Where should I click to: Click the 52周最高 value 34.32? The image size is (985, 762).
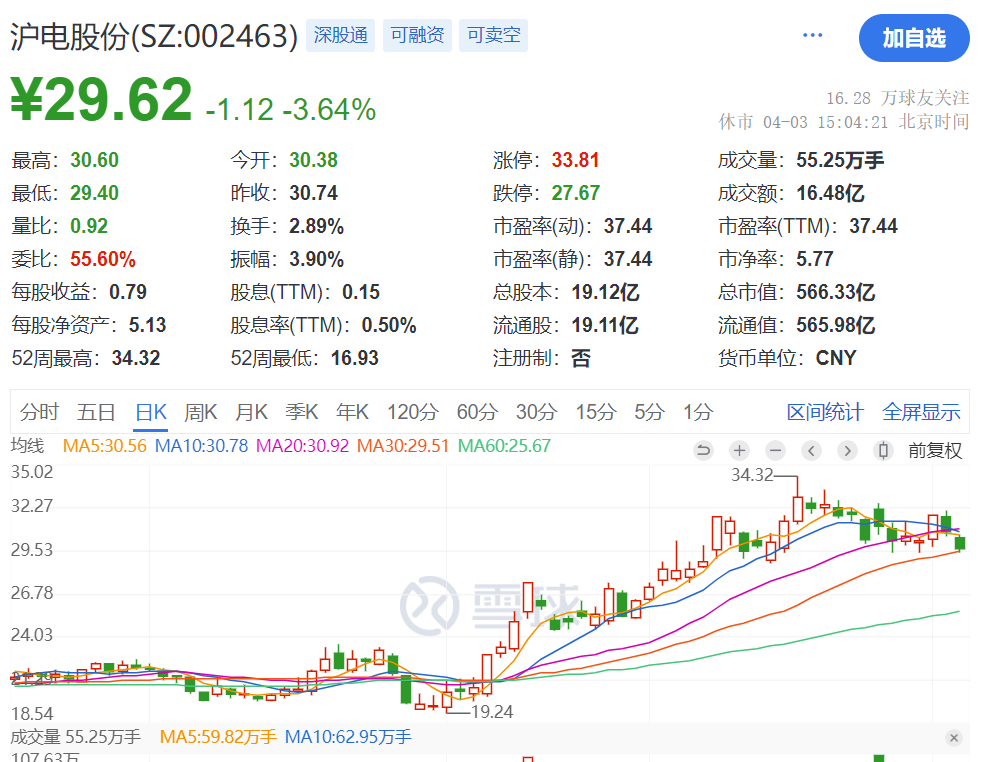click(136, 358)
